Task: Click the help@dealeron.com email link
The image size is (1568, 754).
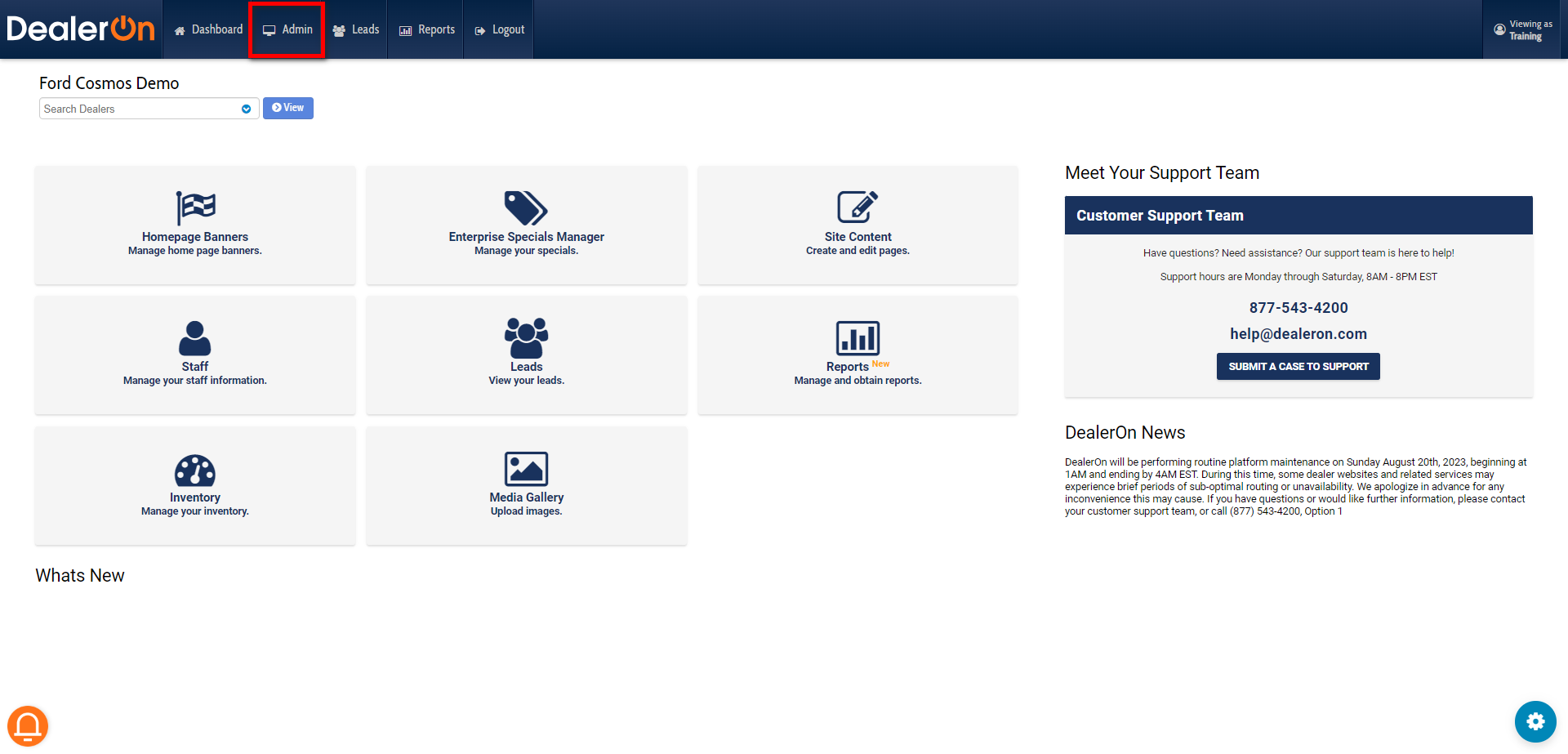Action: point(1298,334)
